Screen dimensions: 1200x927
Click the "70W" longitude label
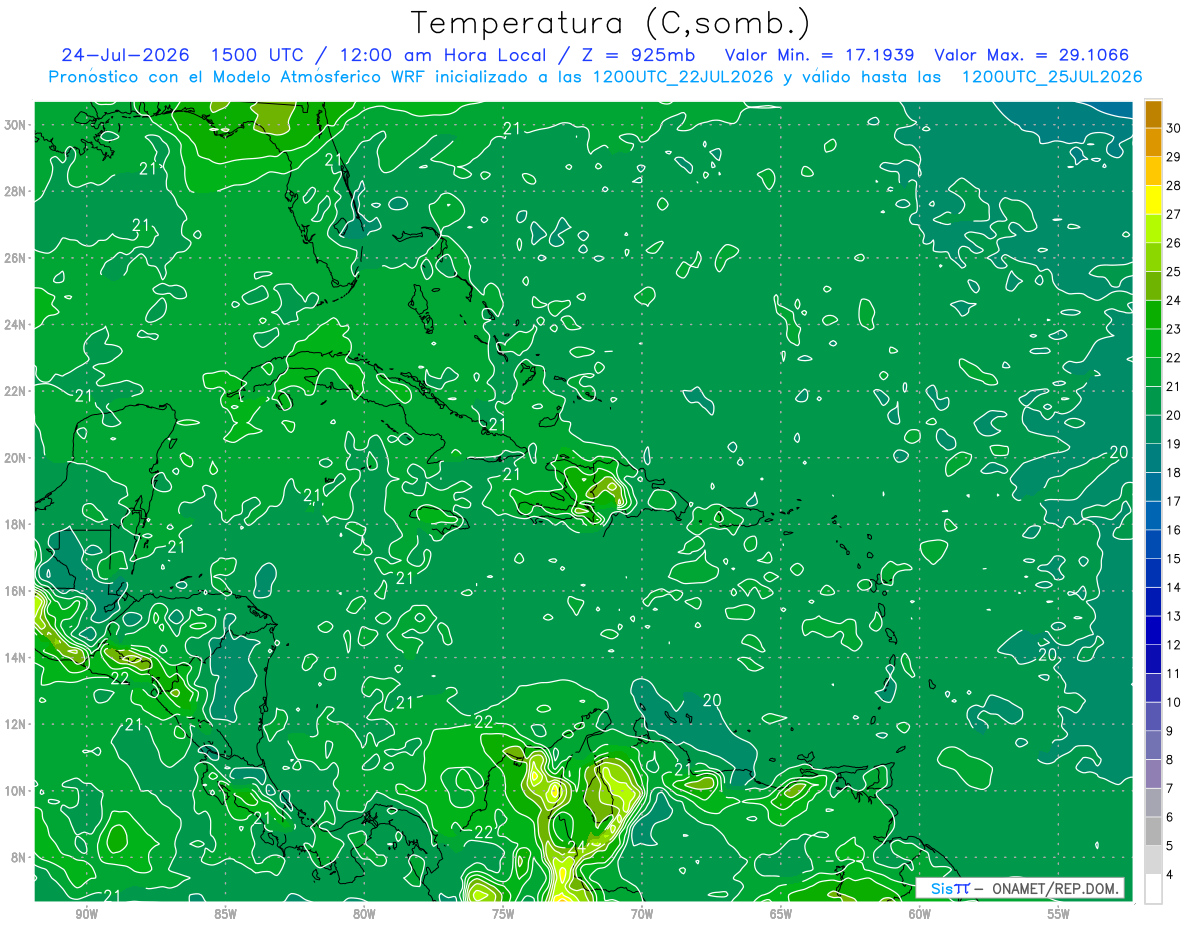pyautogui.click(x=642, y=914)
